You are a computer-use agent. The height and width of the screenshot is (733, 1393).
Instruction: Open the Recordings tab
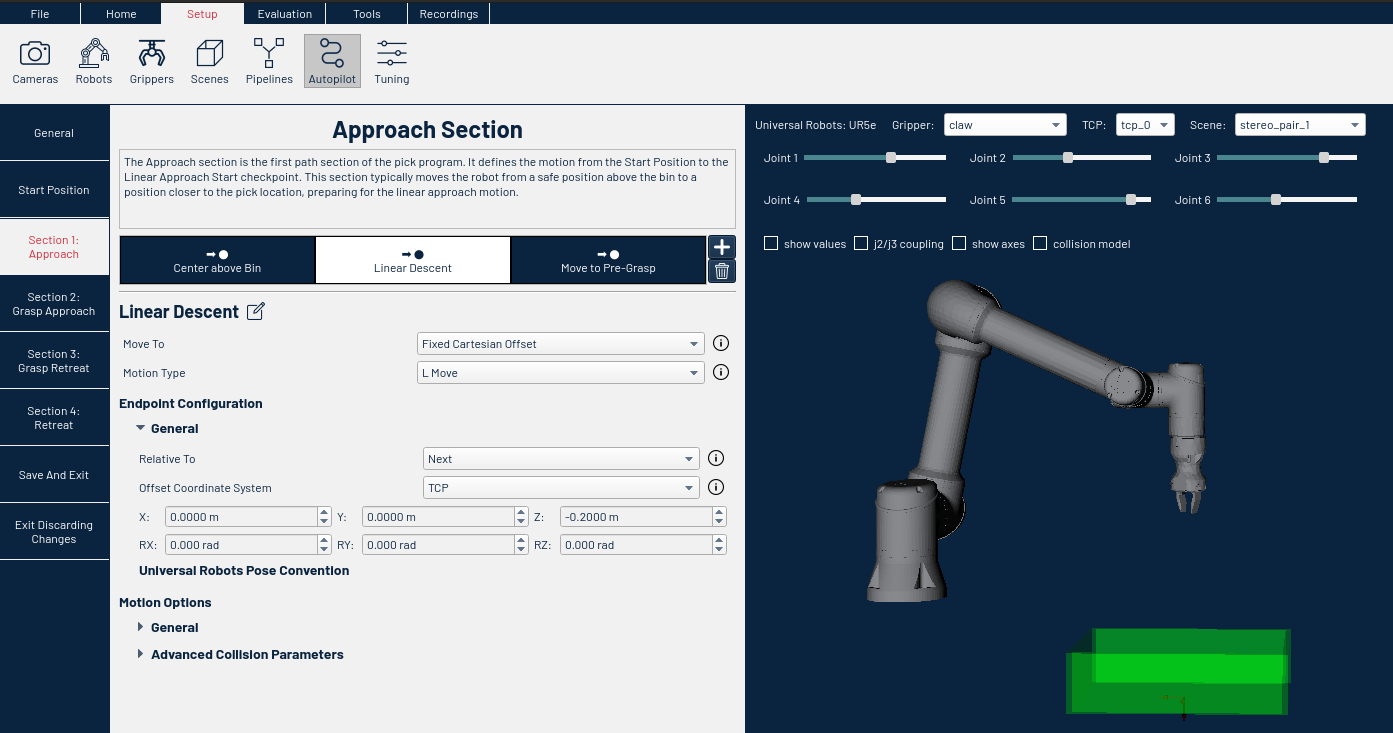(448, 13)
